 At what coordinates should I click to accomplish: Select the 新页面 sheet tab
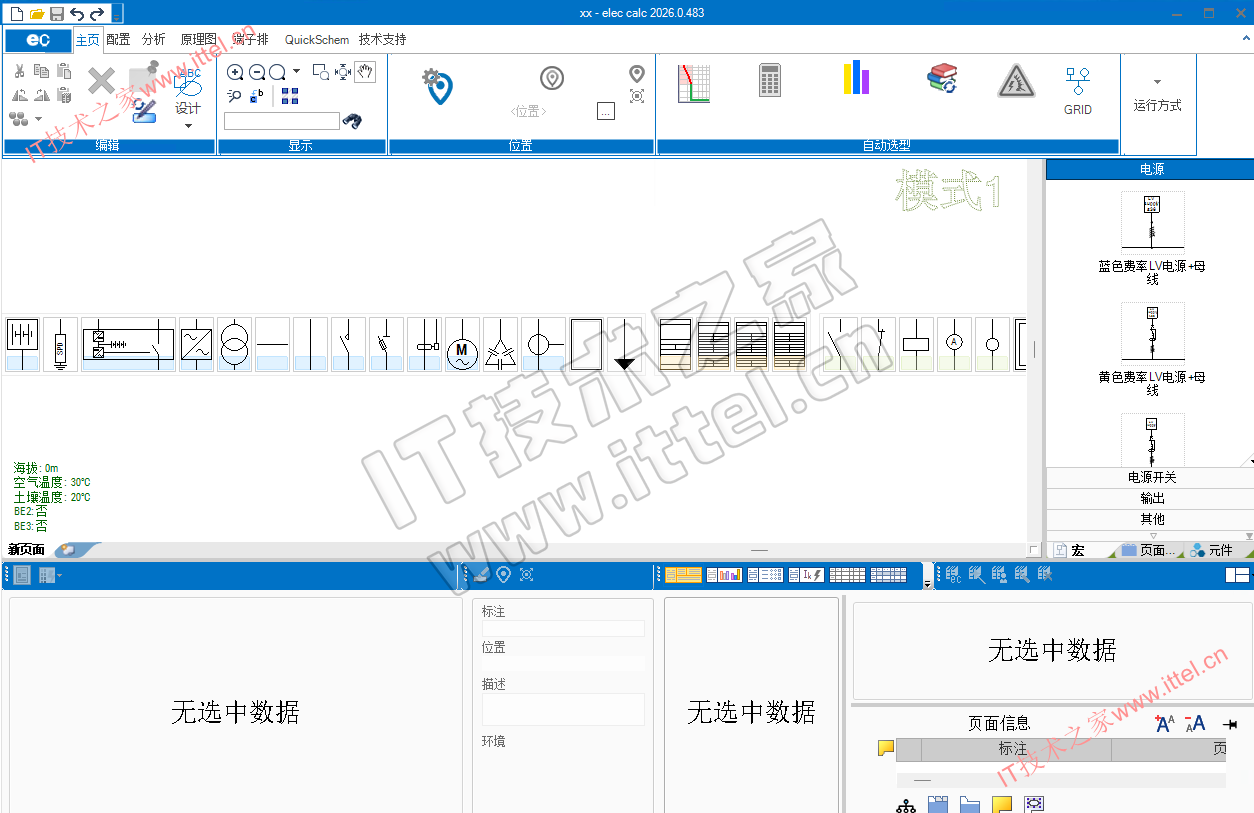point(26,550)
